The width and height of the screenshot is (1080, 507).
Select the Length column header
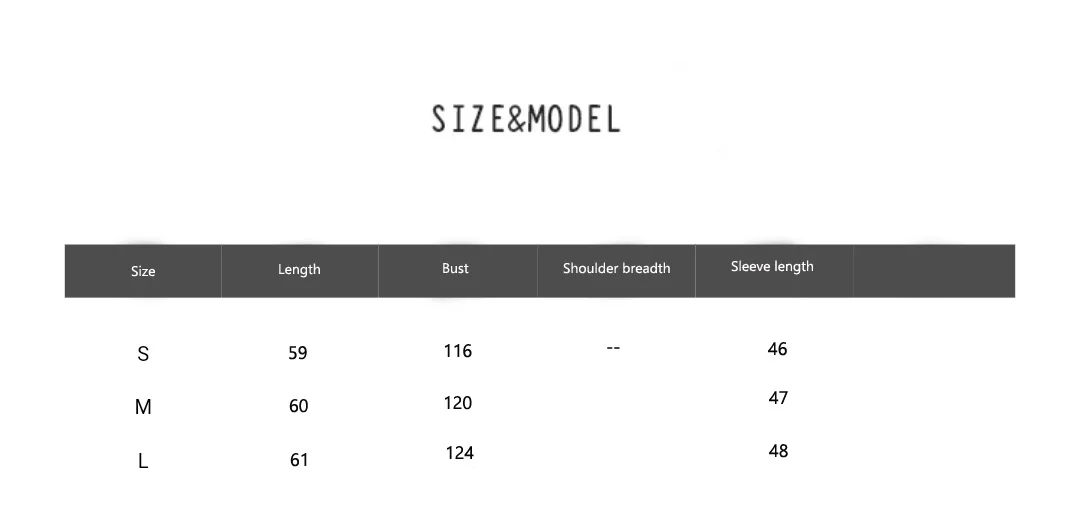[x=299, y=269]
